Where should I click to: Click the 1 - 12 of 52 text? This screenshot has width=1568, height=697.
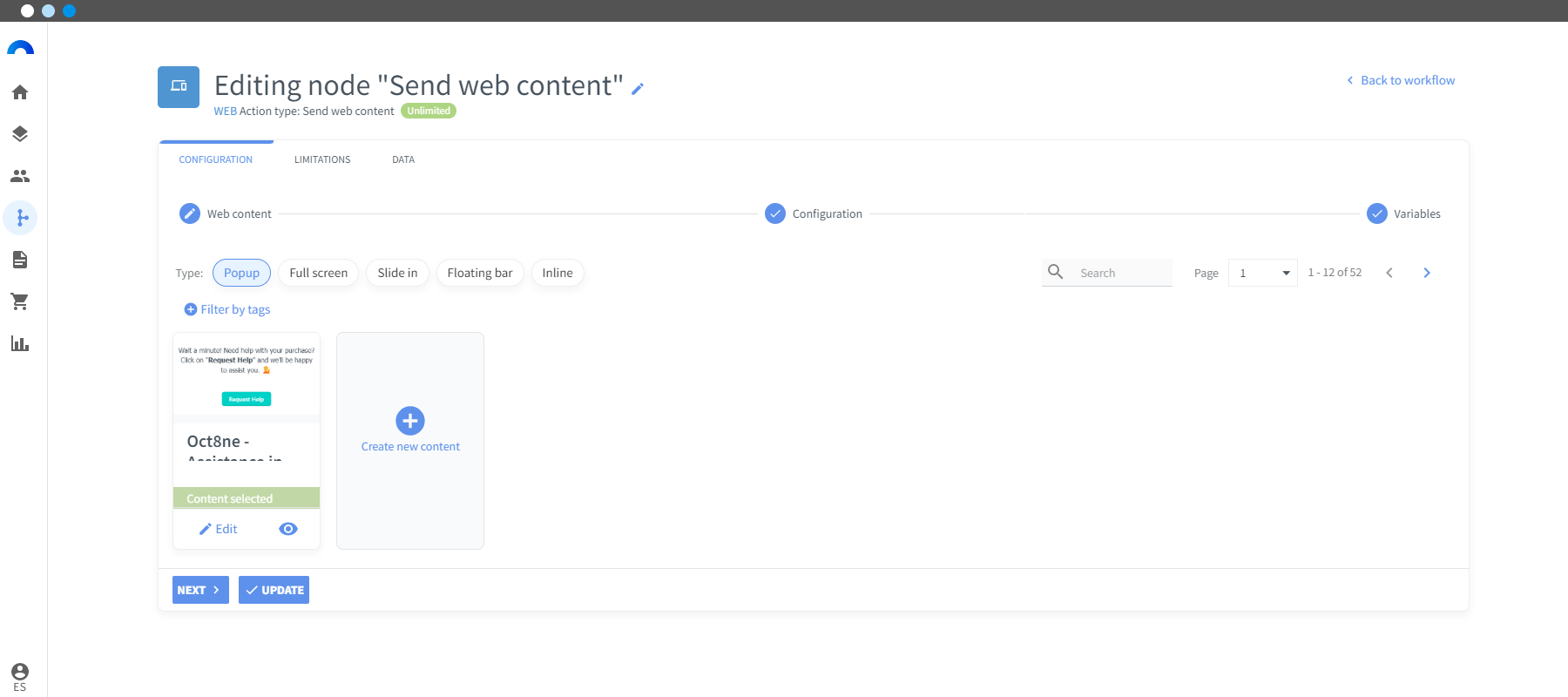tap(1335, 273)
